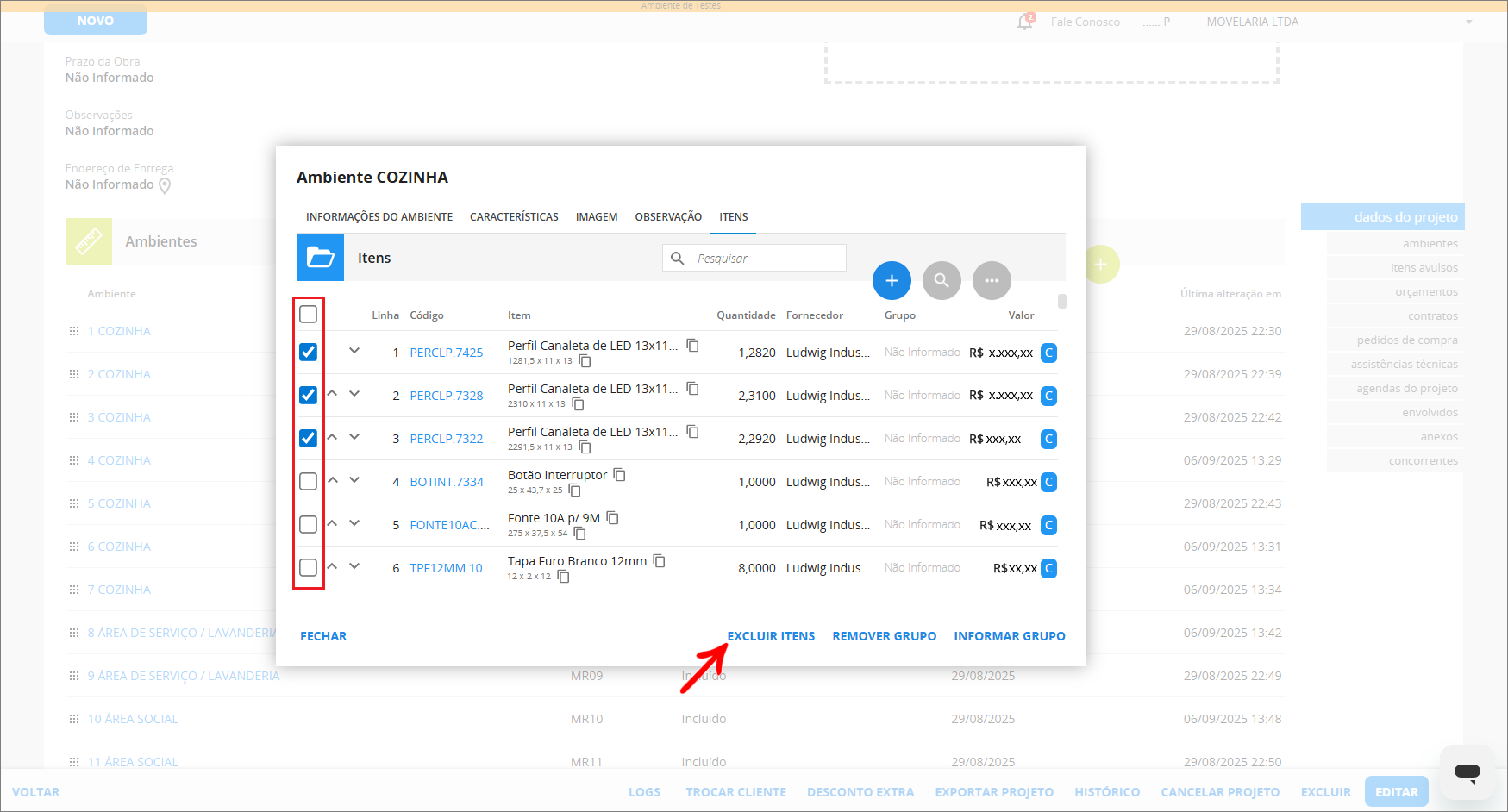Click the blue plus add item button
1508x812 pixels.
pos(892,281)
